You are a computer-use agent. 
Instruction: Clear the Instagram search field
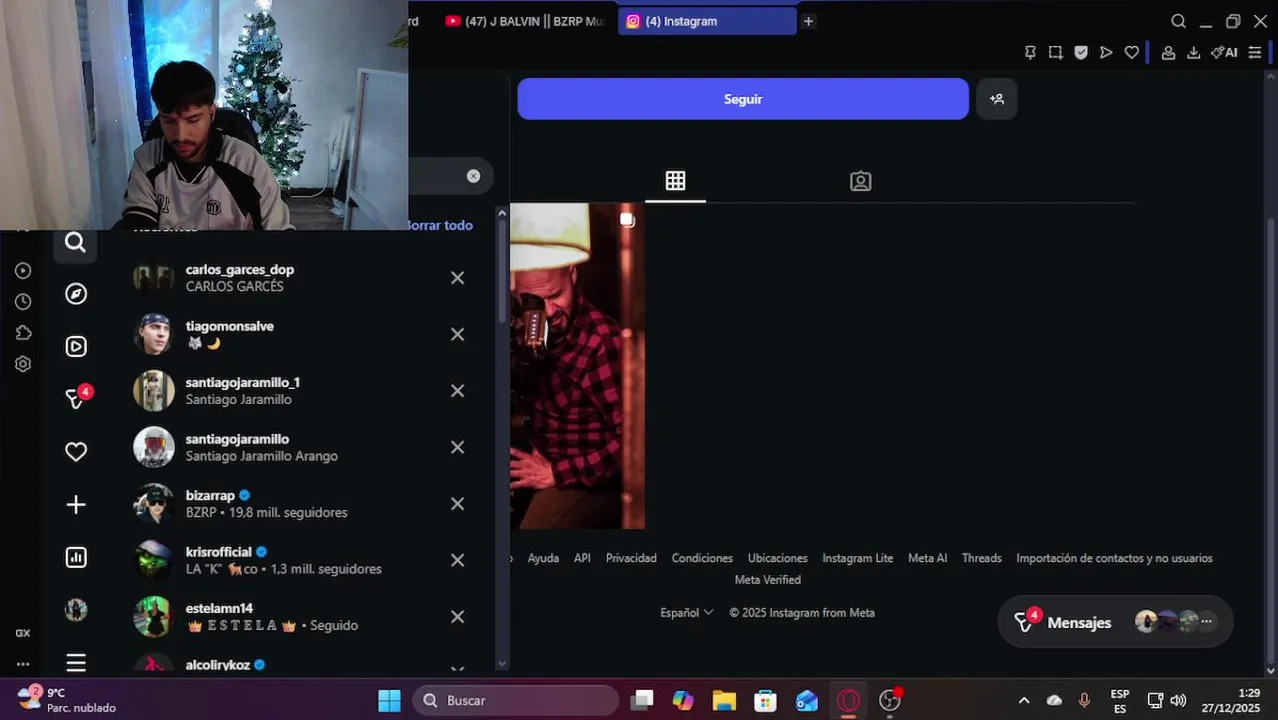tap(473, 176)
